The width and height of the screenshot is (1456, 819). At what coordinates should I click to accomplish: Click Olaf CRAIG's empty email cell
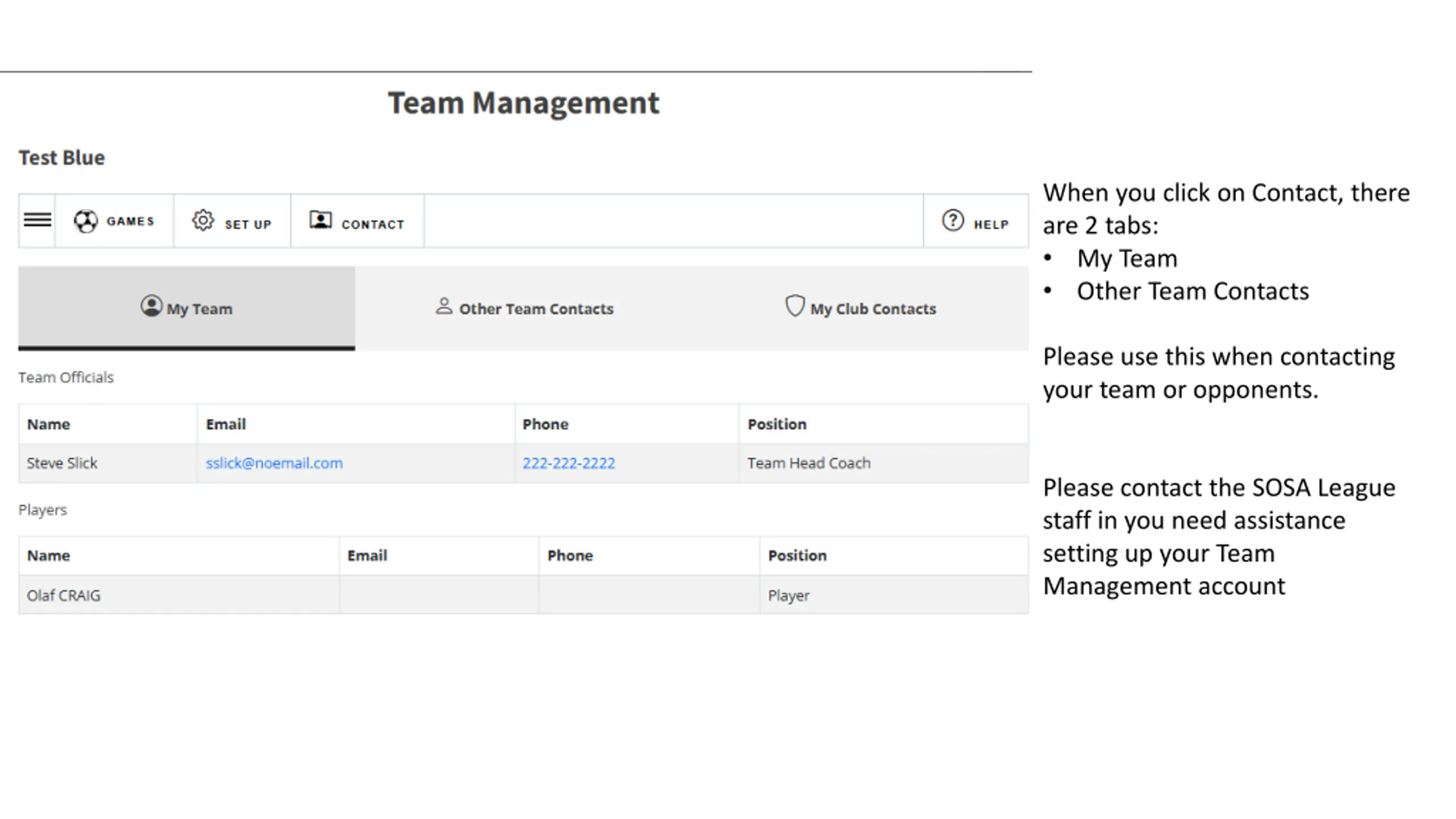click(439, 595)
